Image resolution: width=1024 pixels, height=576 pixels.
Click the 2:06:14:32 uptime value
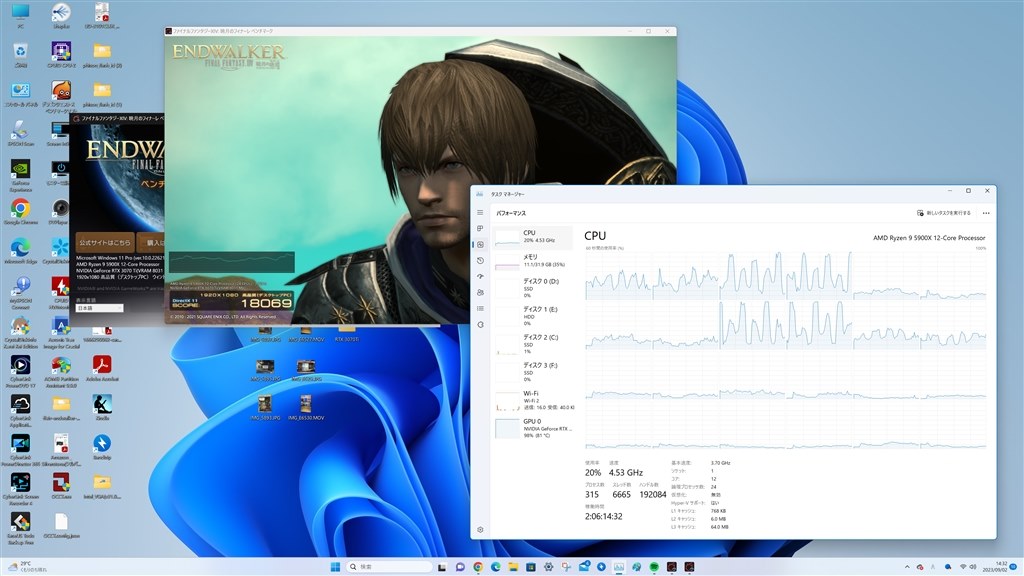(603, 517)
